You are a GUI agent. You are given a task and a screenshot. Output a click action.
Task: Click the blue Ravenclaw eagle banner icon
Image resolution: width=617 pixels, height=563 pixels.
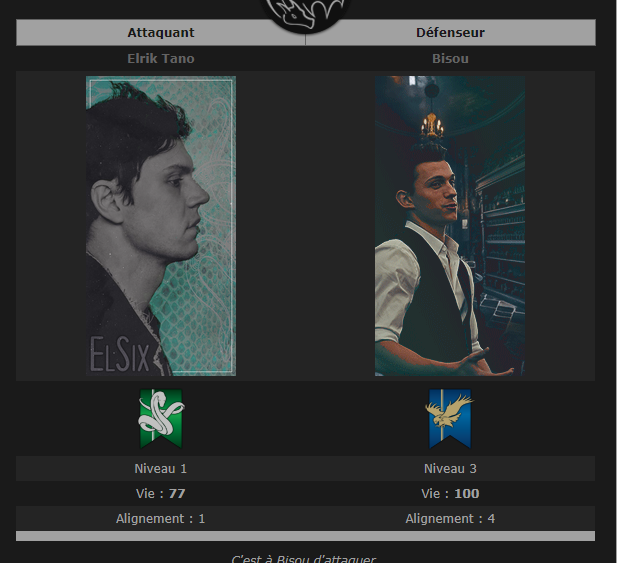pyautogui.click(x=450, y=419)
